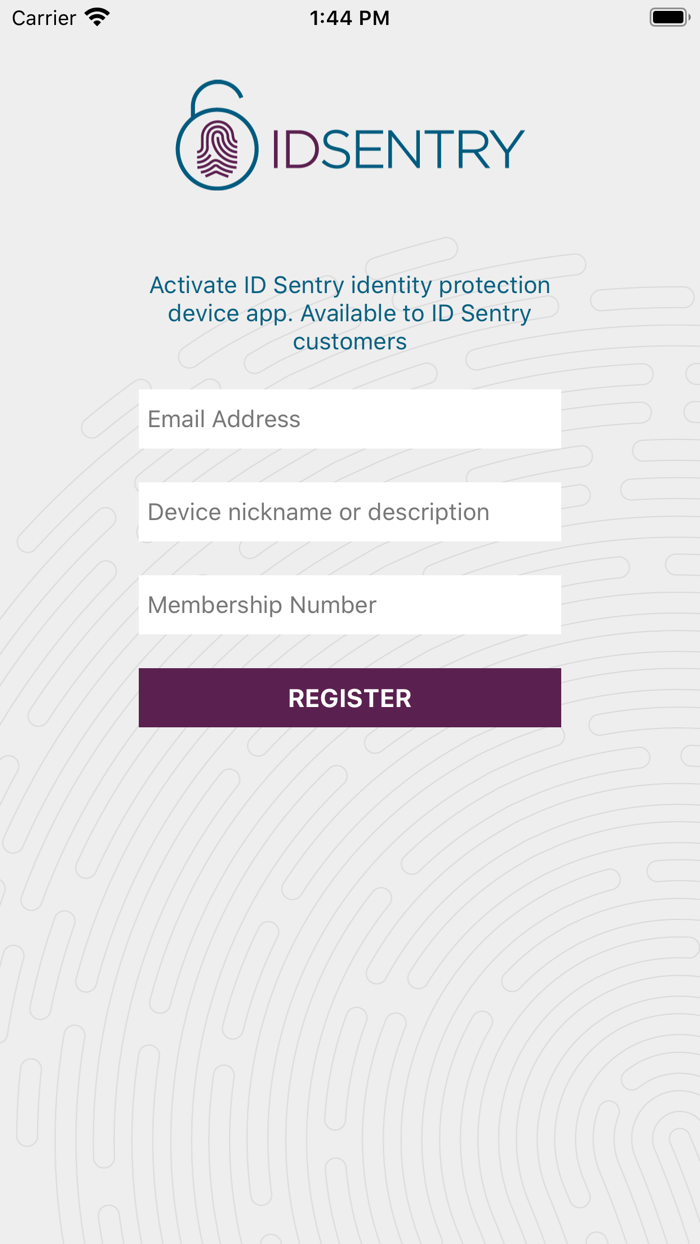Click the Email Address placeholder text
This screenshot has height=1244, width=700.
222,418
